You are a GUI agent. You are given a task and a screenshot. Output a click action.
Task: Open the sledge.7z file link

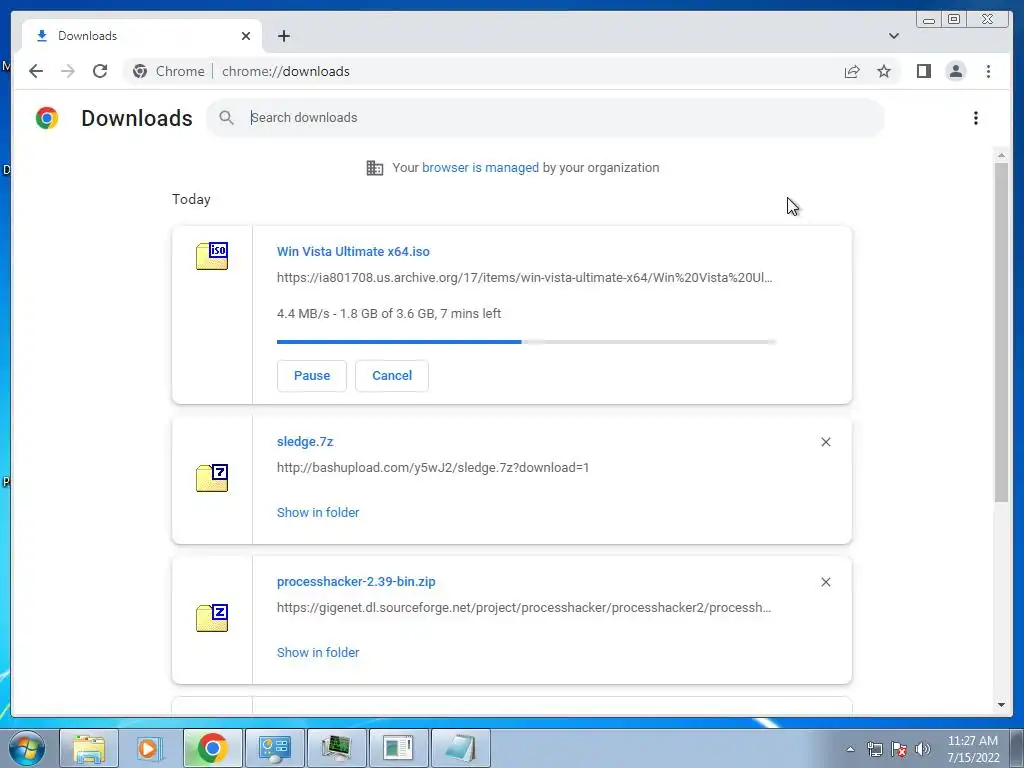coord(305,441)
